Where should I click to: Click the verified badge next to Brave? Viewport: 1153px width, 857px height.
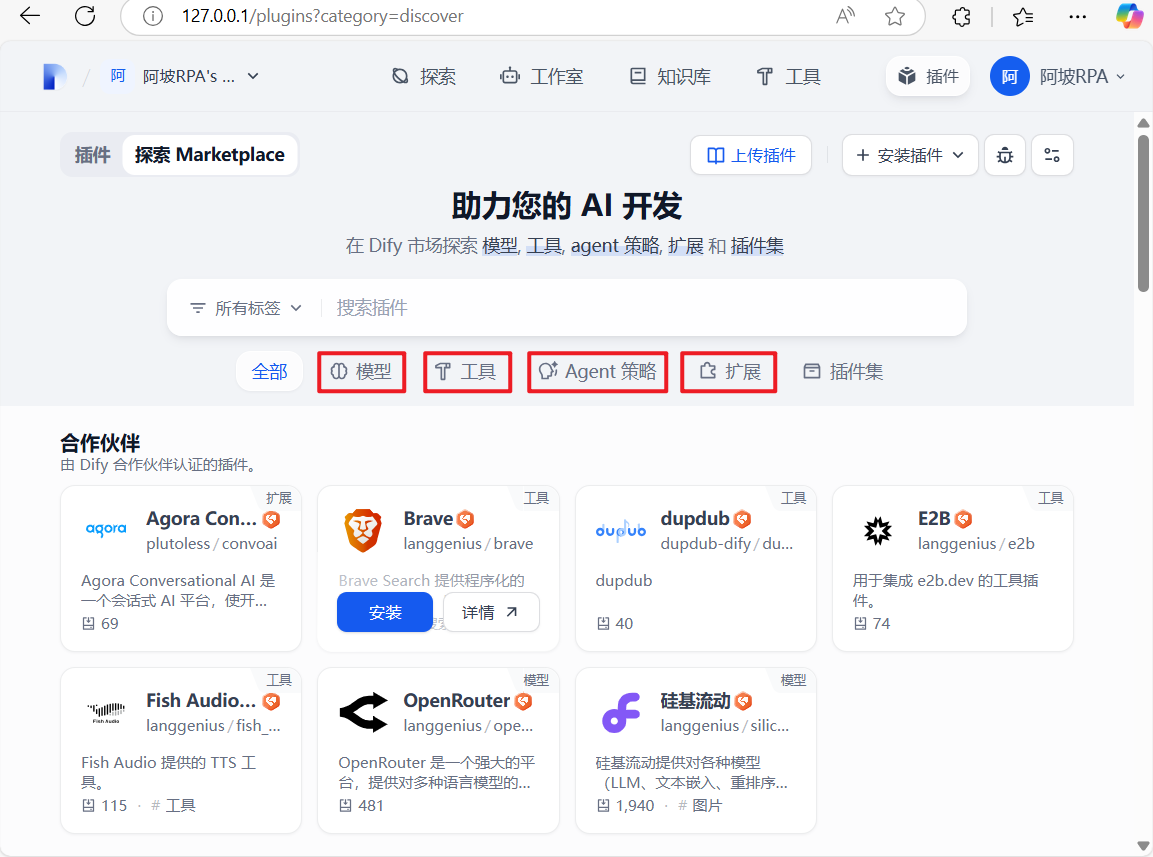pos(465,519)
